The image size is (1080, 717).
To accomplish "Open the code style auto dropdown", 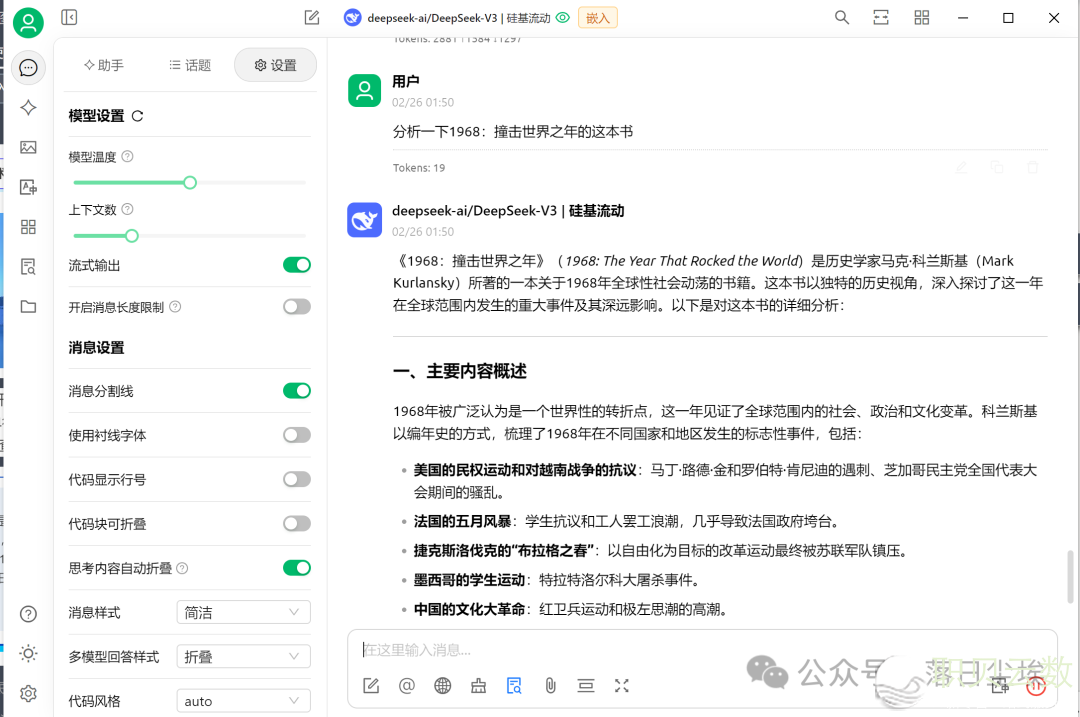I will click(243, 701).
